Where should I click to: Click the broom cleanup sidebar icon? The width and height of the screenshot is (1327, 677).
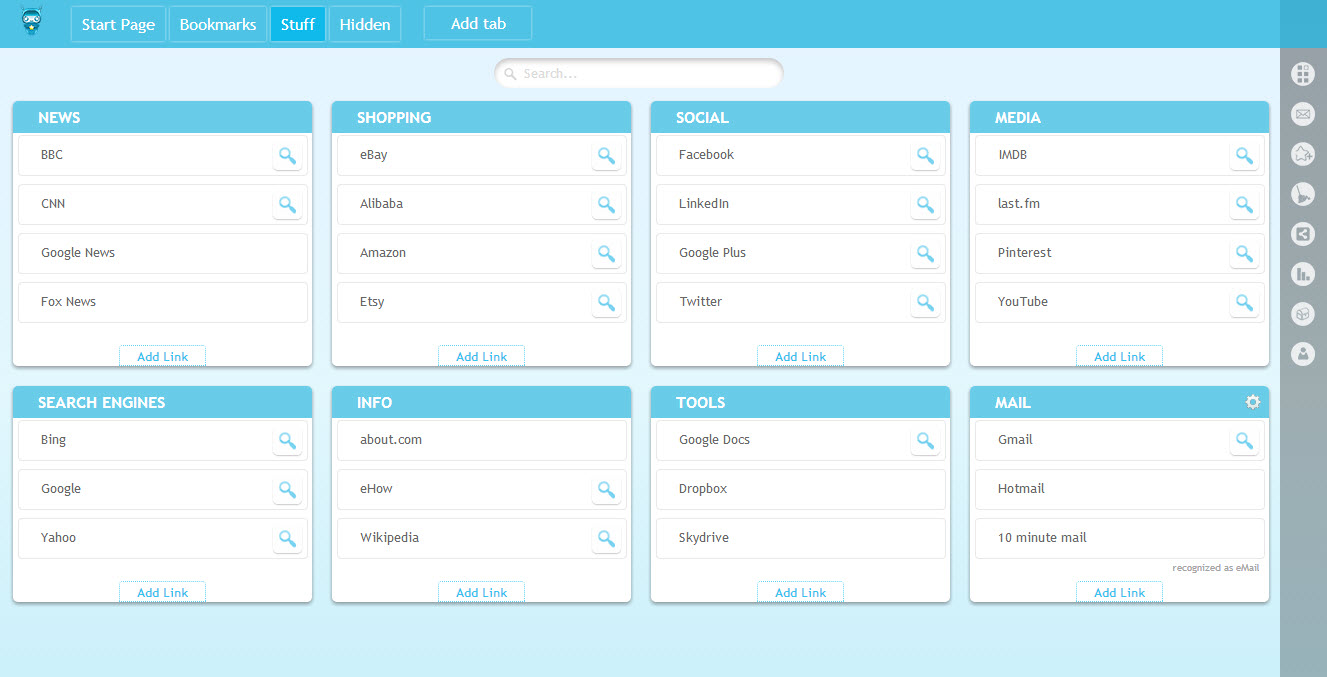(x=1302, y=194)
